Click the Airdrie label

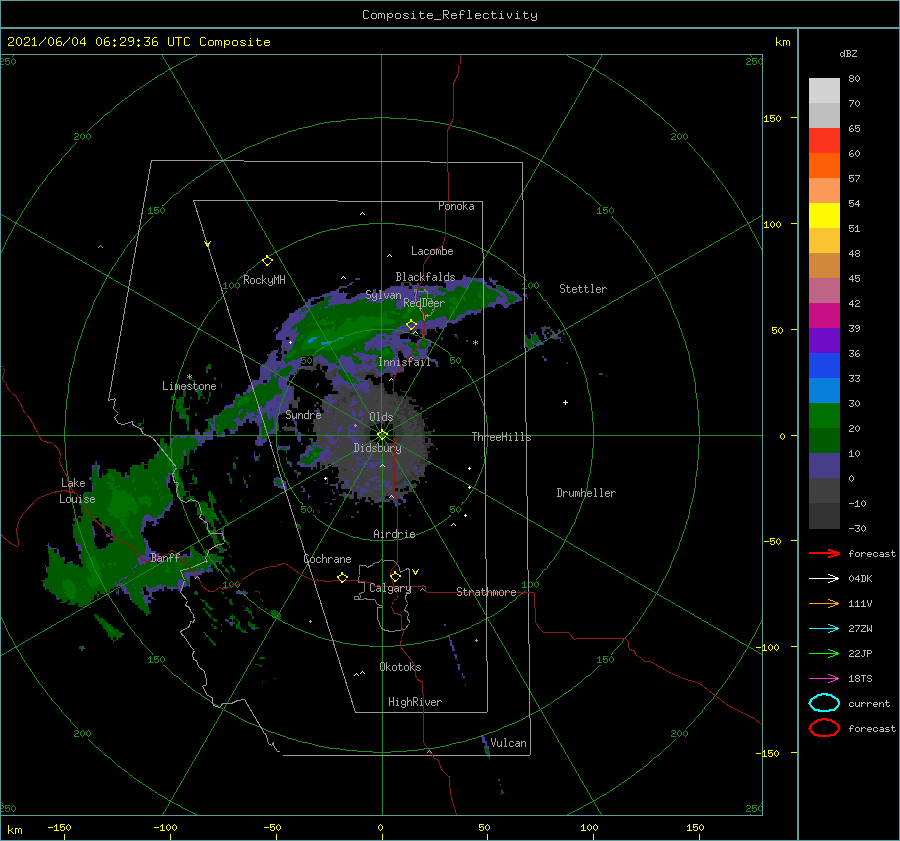(x=394, y=534)
